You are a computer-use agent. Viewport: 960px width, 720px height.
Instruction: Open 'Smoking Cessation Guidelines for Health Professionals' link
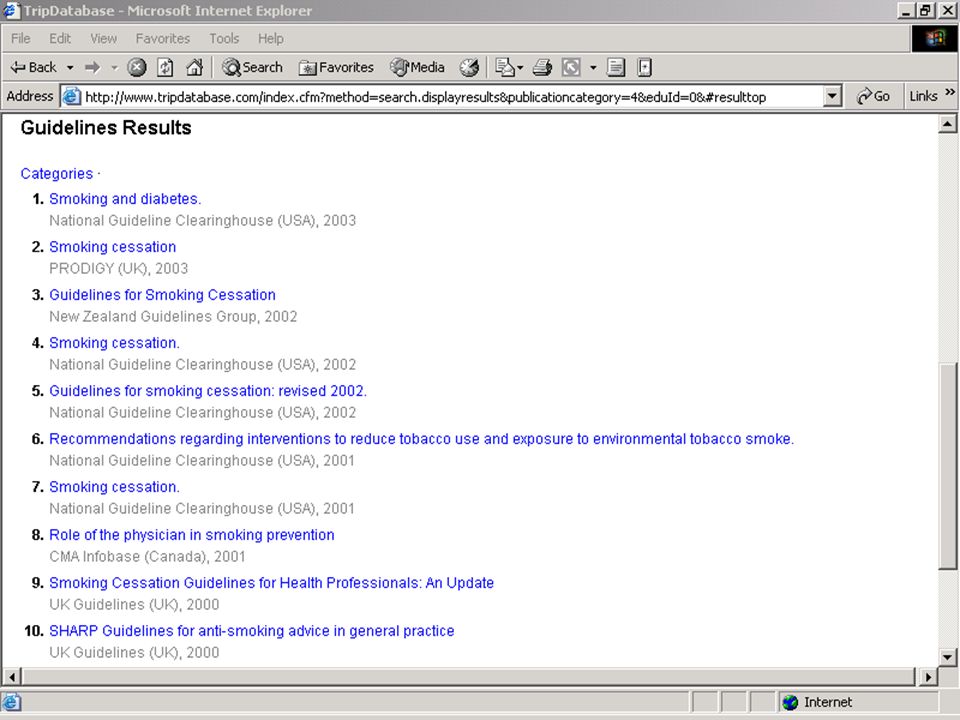[271, 583]
